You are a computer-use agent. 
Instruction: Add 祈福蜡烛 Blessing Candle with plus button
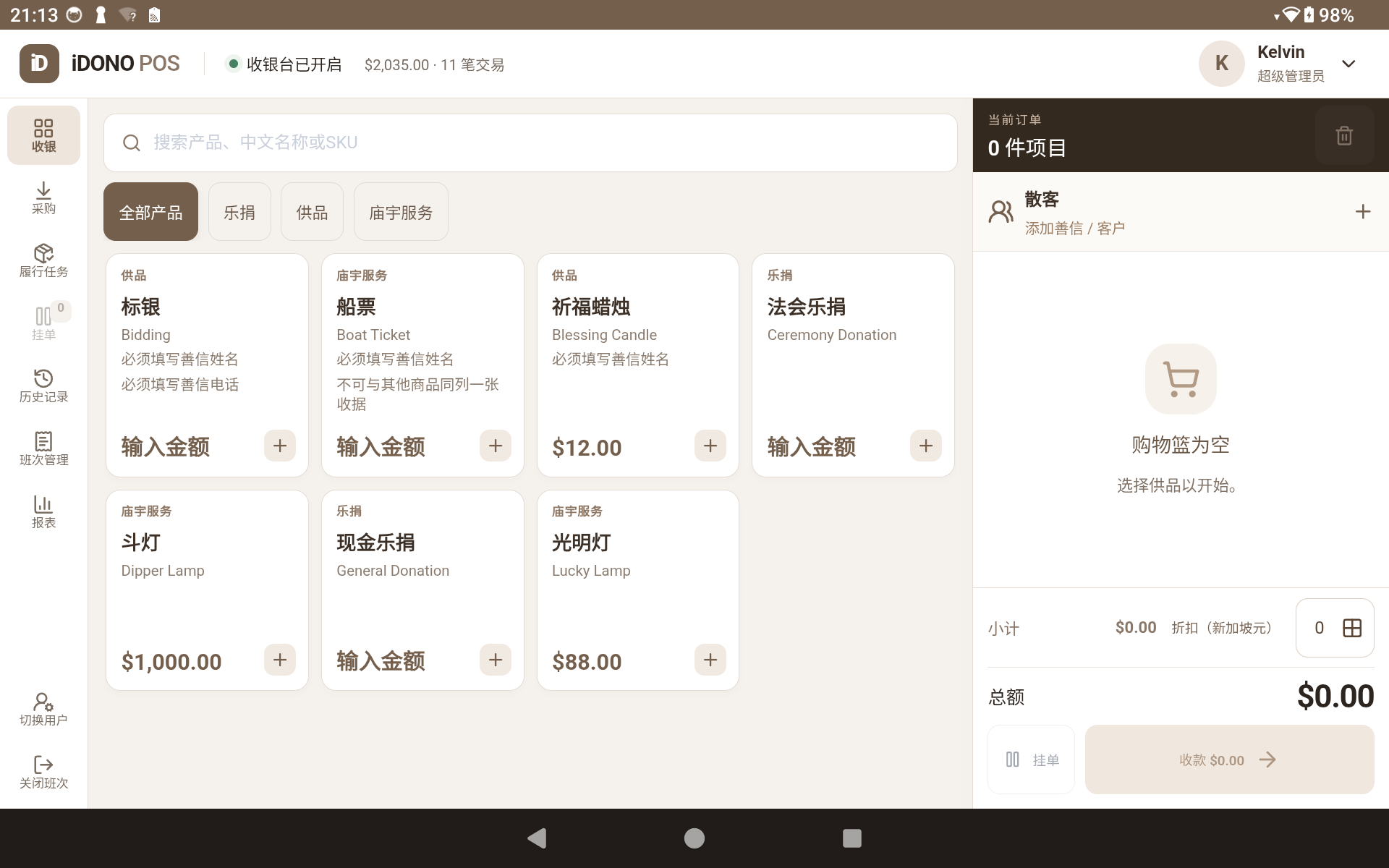(x=710, y=446)
